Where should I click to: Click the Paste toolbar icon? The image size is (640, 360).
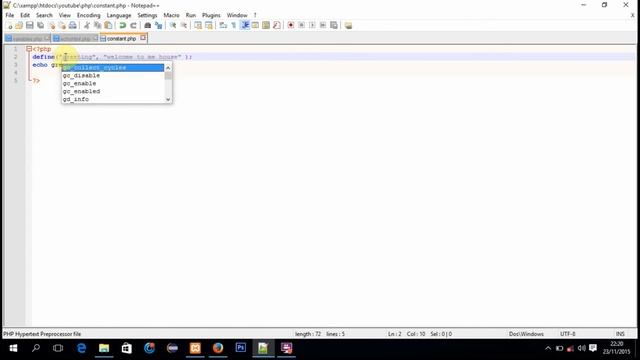click(108, 25)
